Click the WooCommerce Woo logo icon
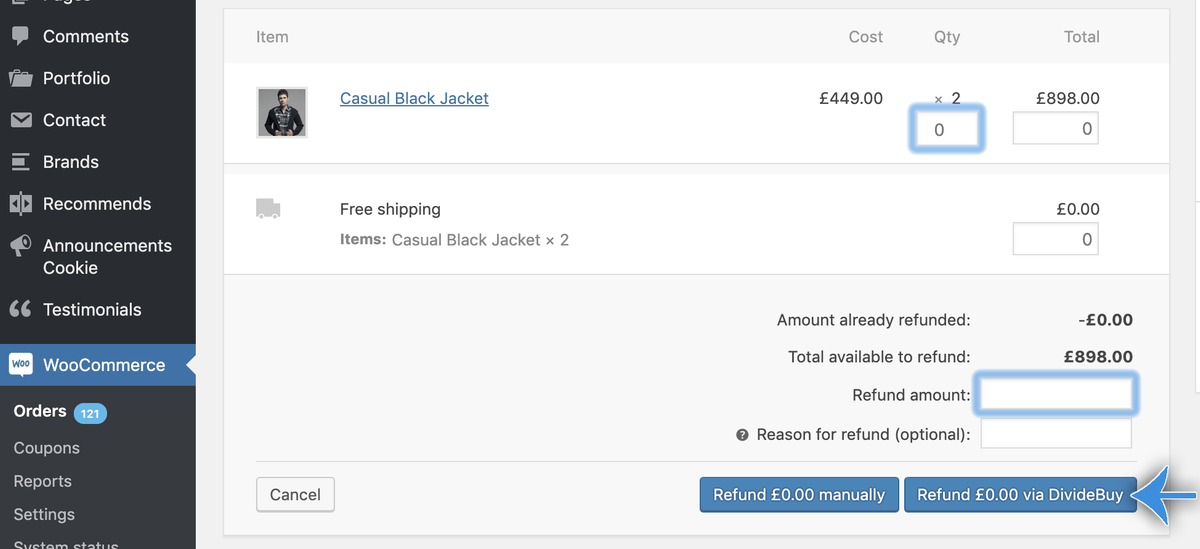Image resolution: width=1200 pixels, height=549 pixels. 20,365
